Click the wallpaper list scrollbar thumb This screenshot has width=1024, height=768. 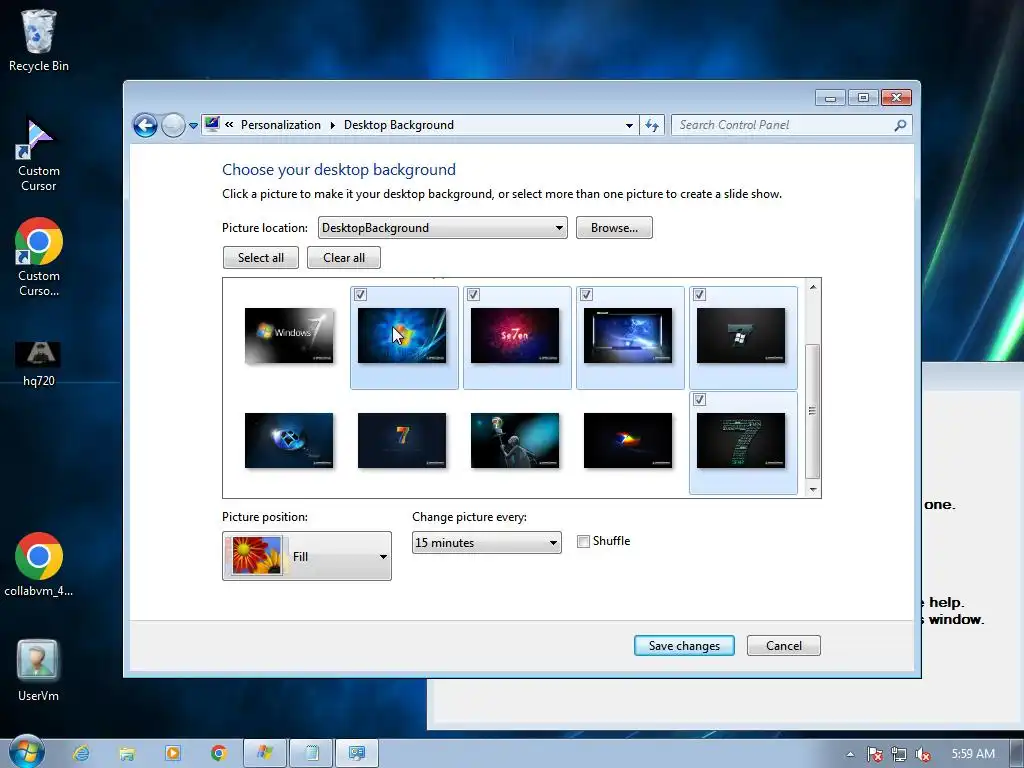(x=813, y=411)
